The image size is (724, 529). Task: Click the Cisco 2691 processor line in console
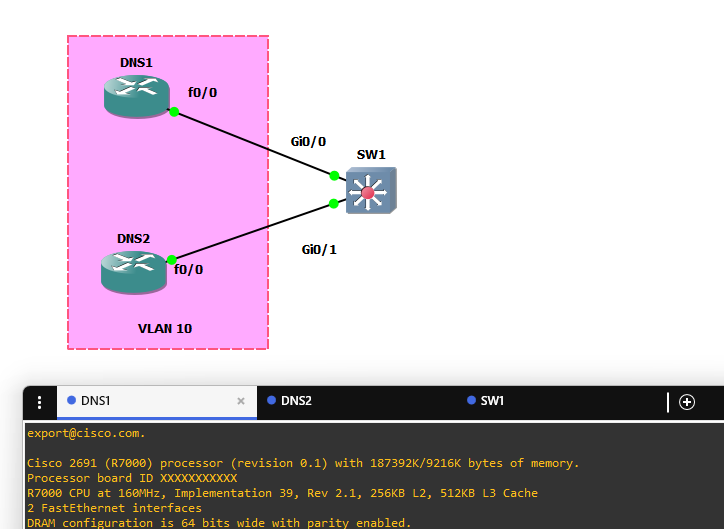pyautogui.click(x=303, y=463)
